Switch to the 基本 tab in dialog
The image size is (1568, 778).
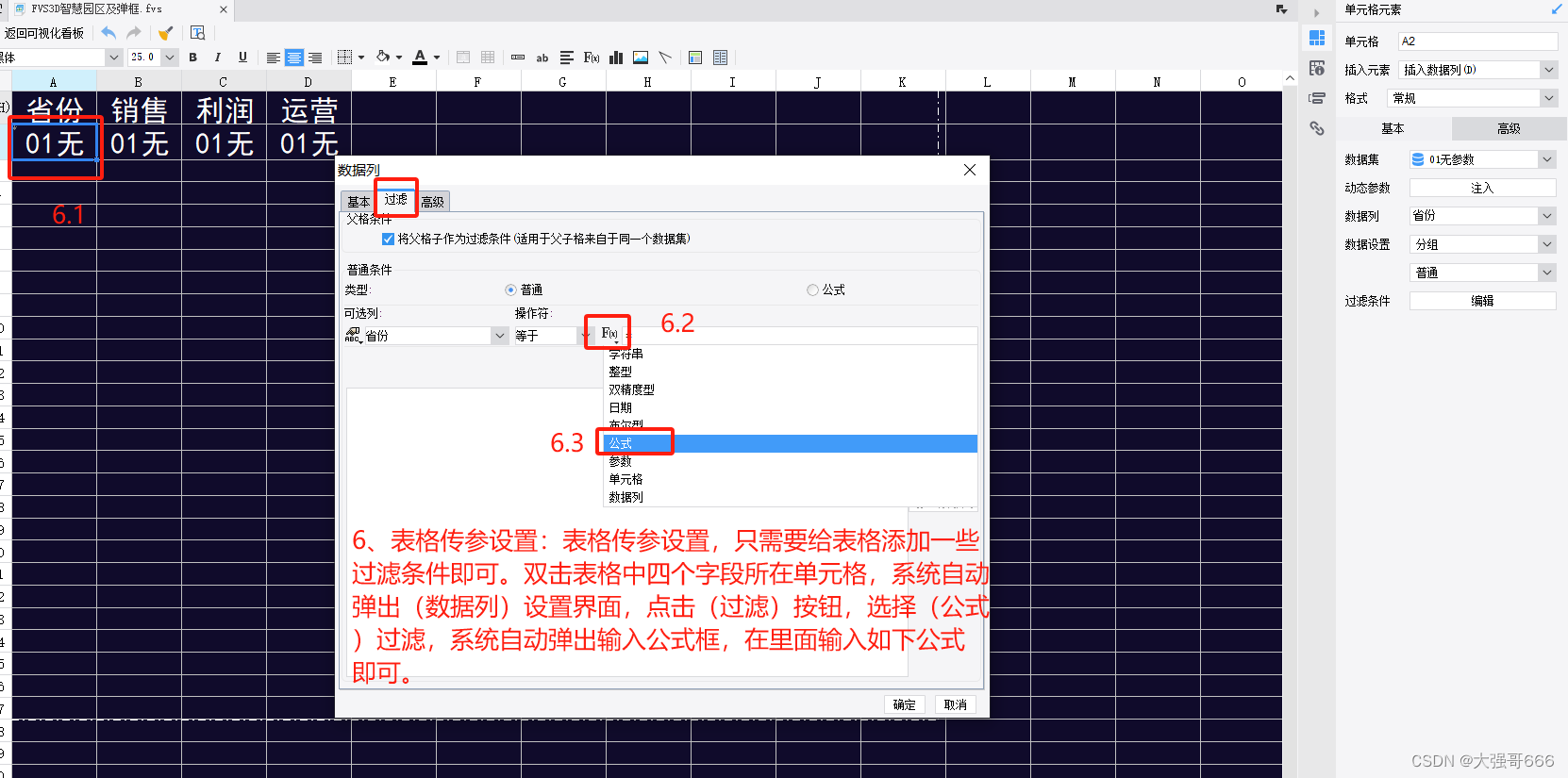[359, 202]
